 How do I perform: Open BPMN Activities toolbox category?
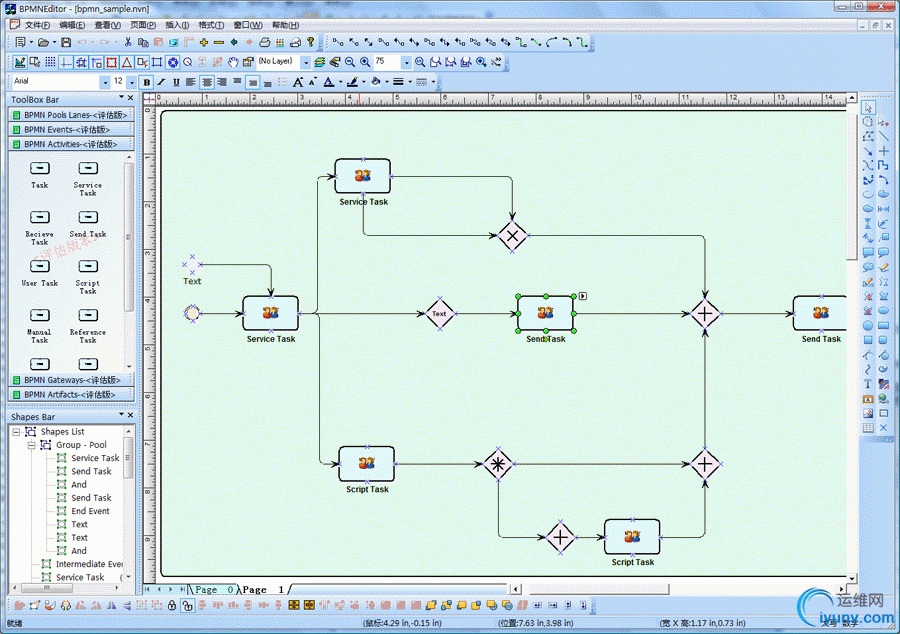click(72, 144)
